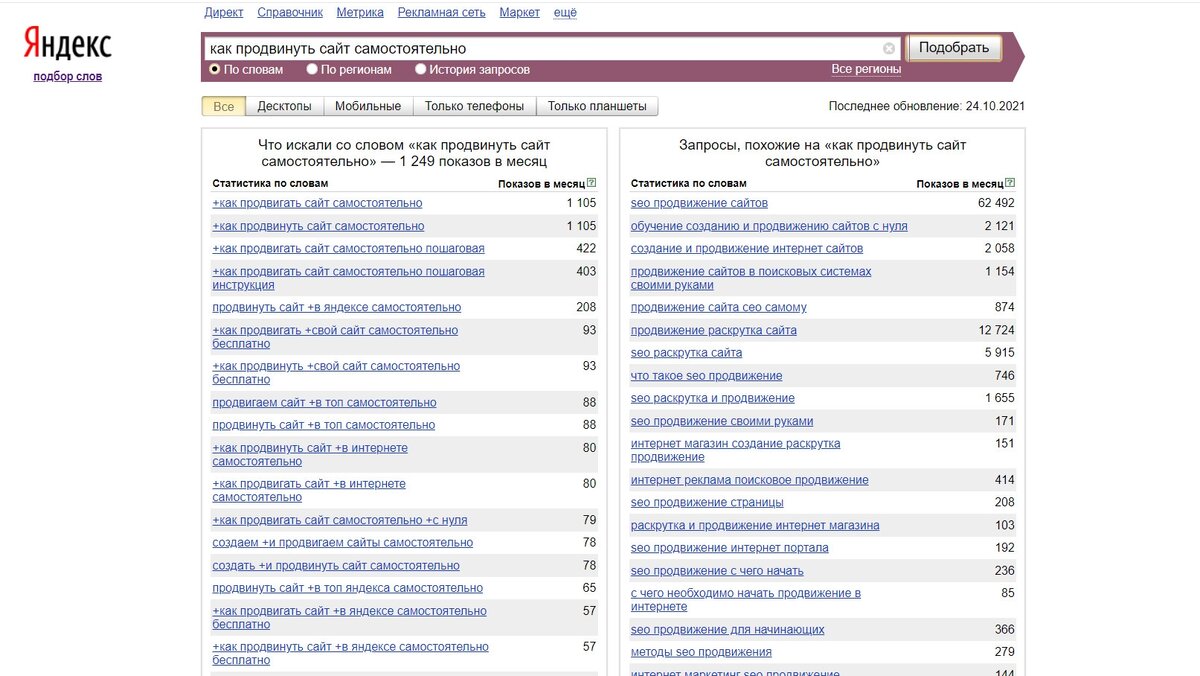
Task: Open the help icon beside right «Показов в месяц»
Action: (1011, 181)
